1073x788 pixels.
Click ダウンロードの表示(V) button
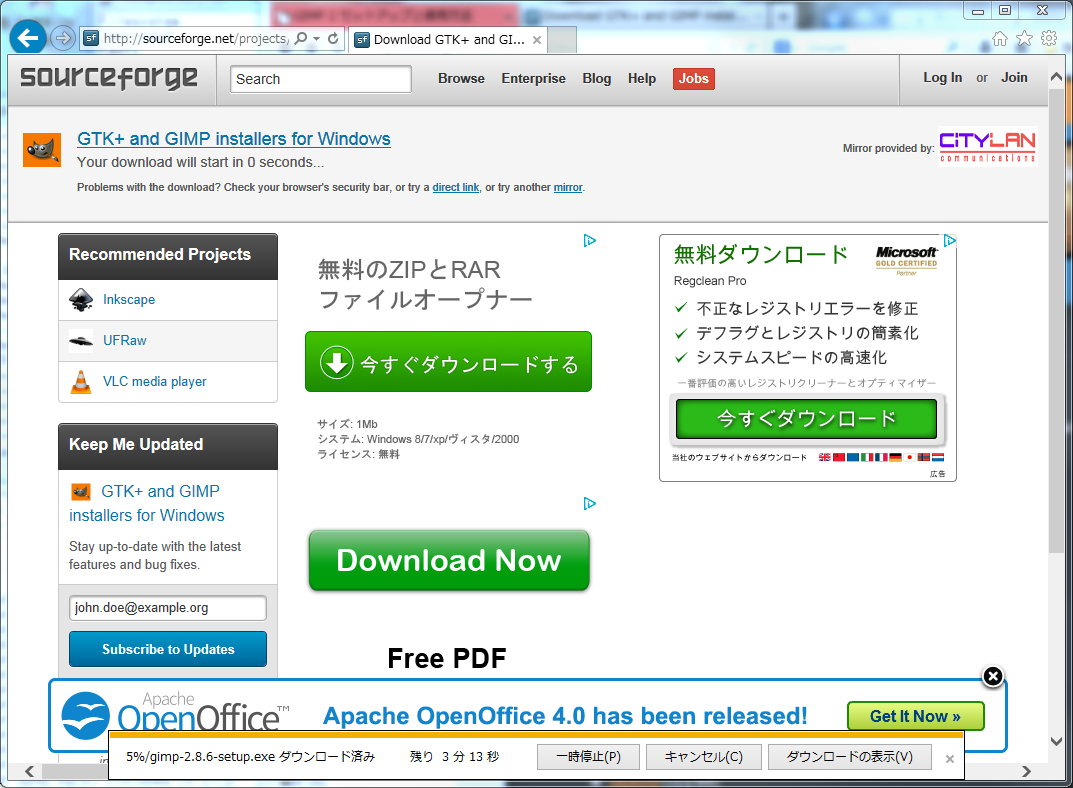pyautogui.click(x=850, y=757)
